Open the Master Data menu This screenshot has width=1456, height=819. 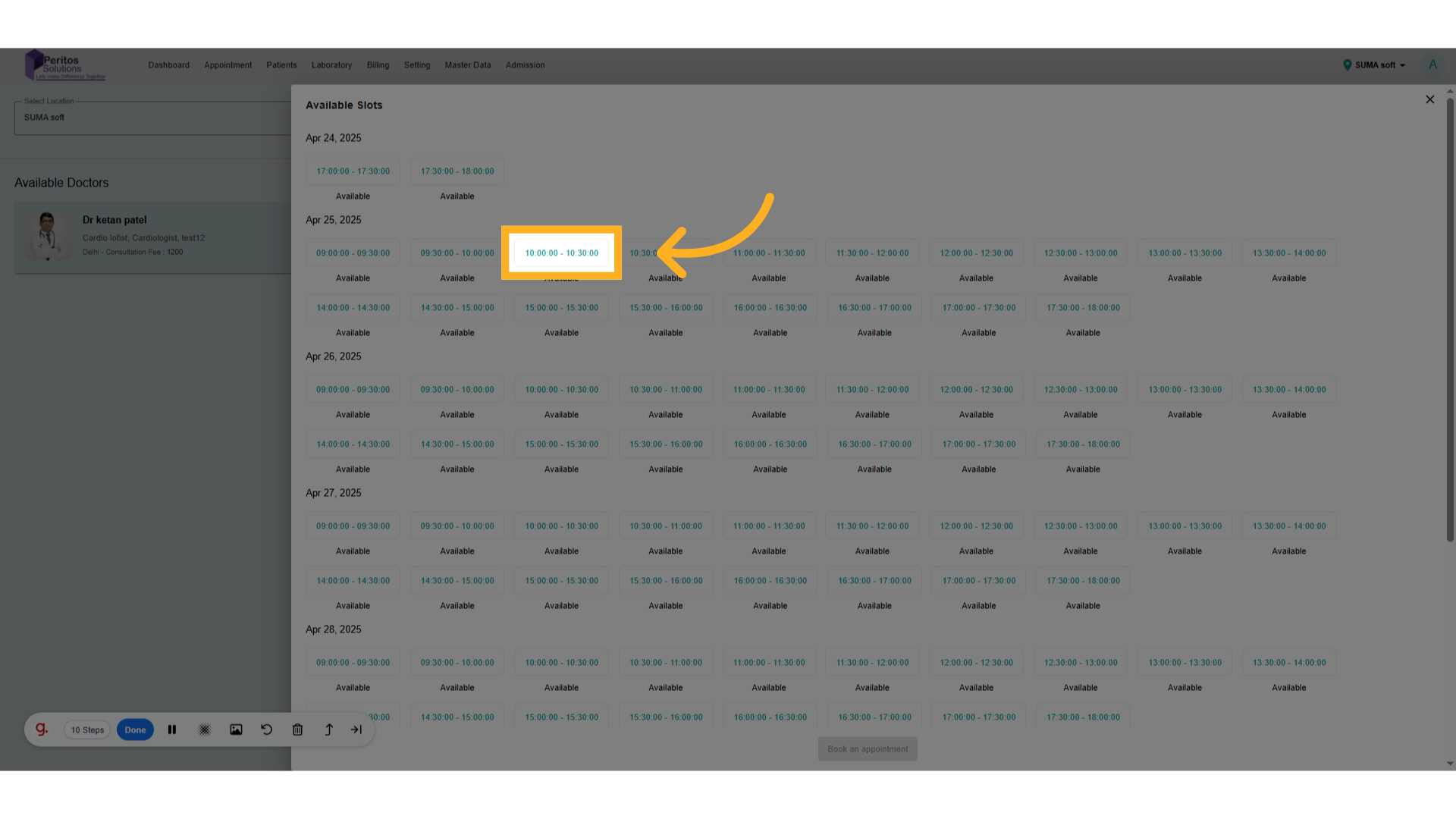click(x=467, y=65)
